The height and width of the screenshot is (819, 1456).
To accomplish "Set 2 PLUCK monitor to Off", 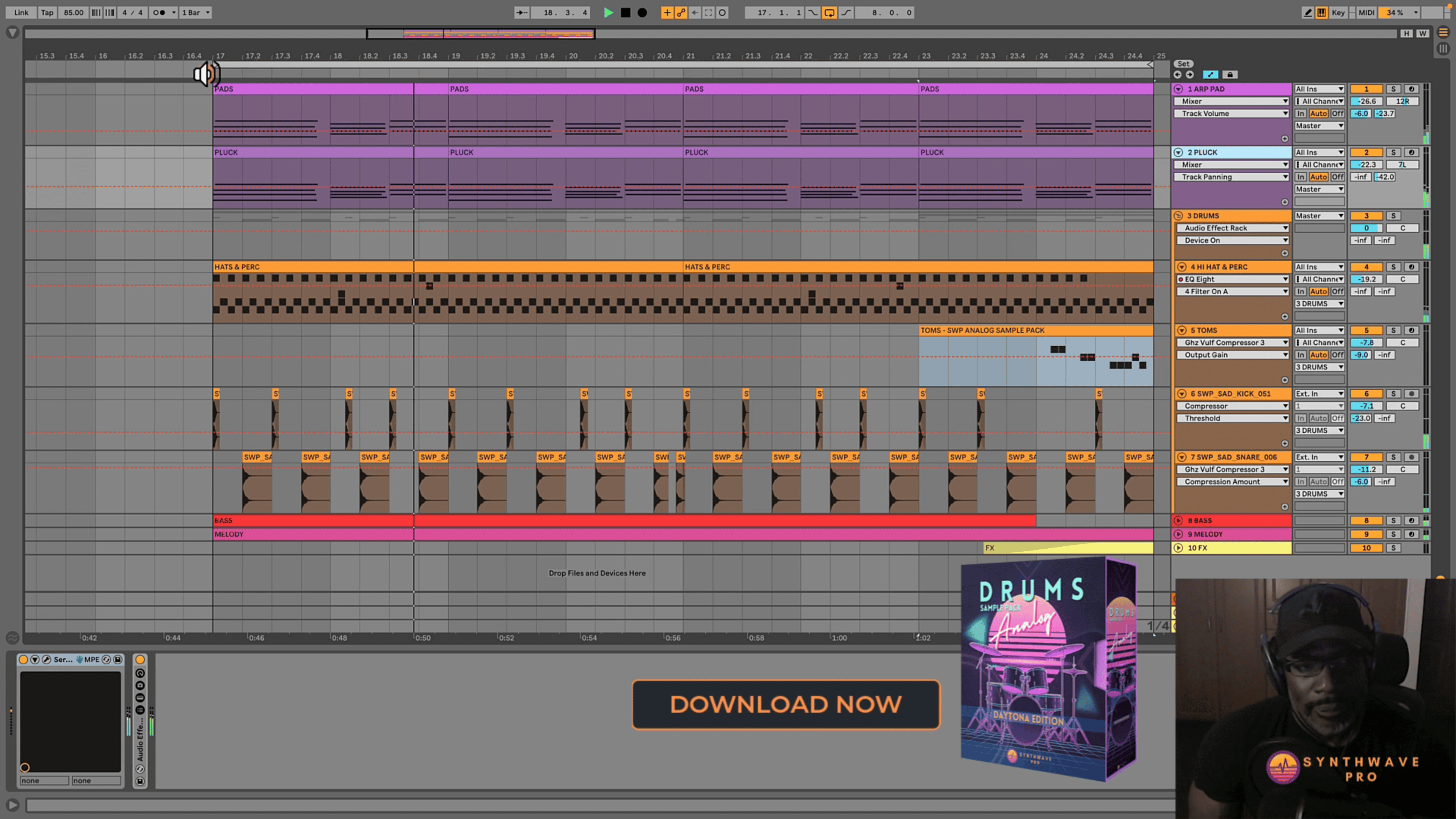I will click(1337, 177).
